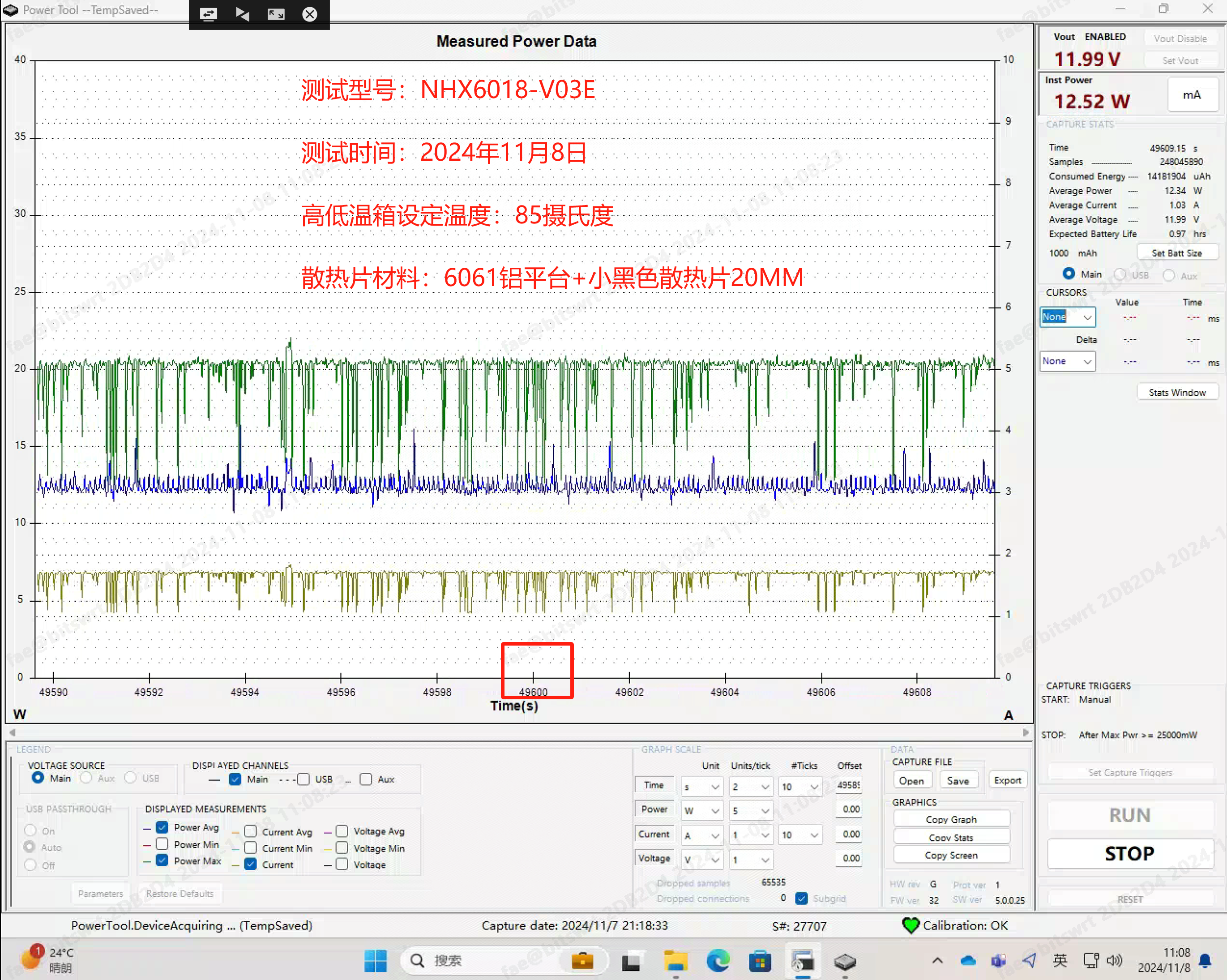
Task: Open Microsoft Store from the taskbar
Action: click(x=760, y=961)
